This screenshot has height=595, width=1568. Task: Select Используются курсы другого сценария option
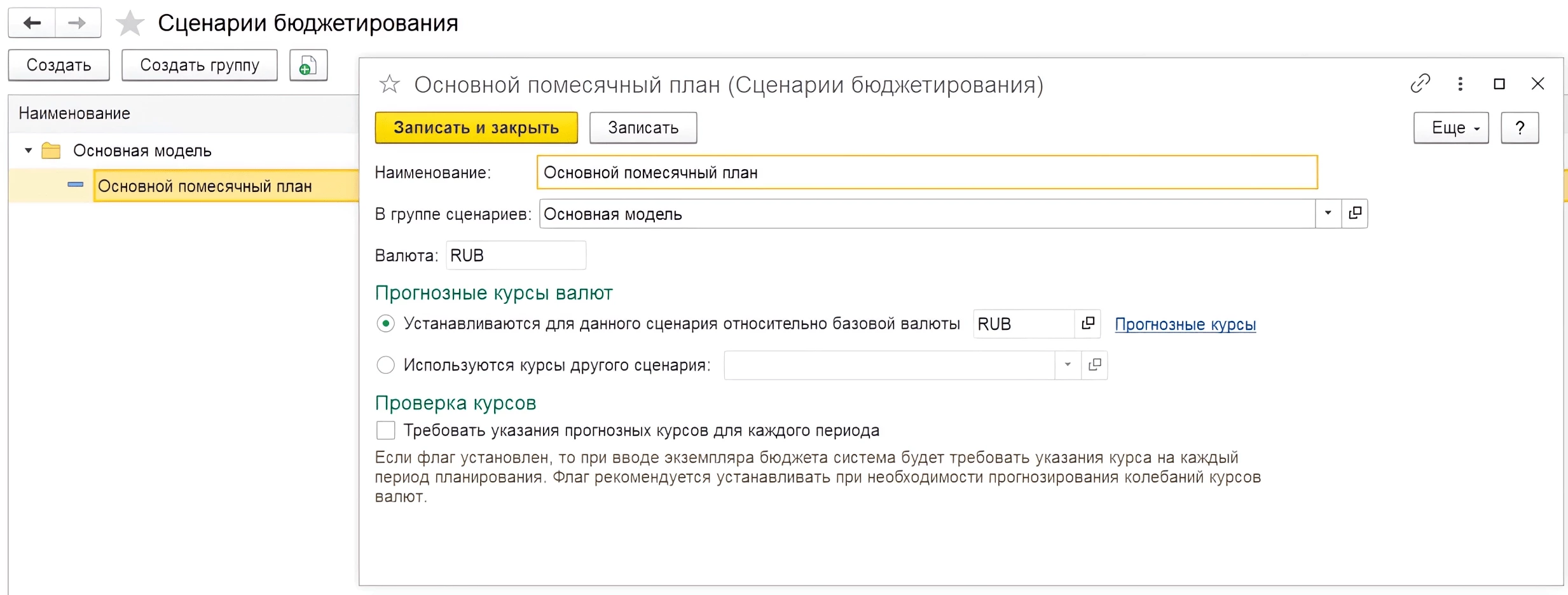385,365
